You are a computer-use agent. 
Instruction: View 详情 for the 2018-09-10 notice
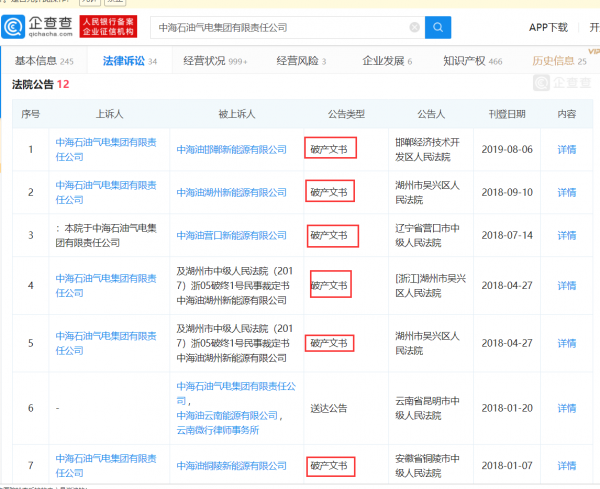point(567,192)
